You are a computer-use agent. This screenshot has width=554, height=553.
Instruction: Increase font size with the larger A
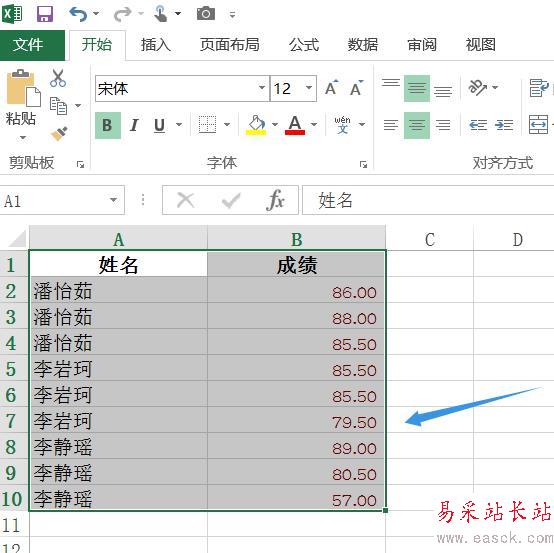[x=331, y=88]
